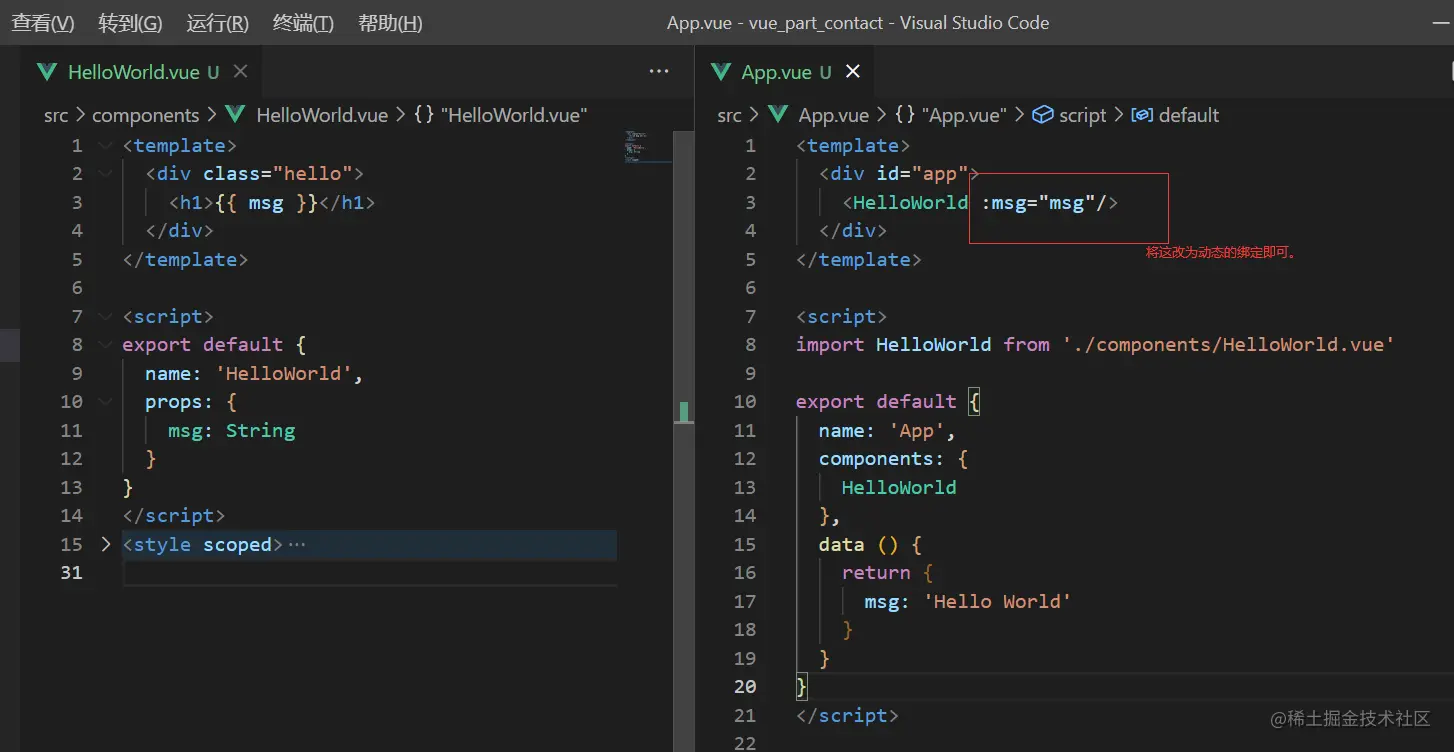Viewport: 1454px width, 752px height.
Task: Open the left editor's more actions menu
Action: tap(659, 71)
